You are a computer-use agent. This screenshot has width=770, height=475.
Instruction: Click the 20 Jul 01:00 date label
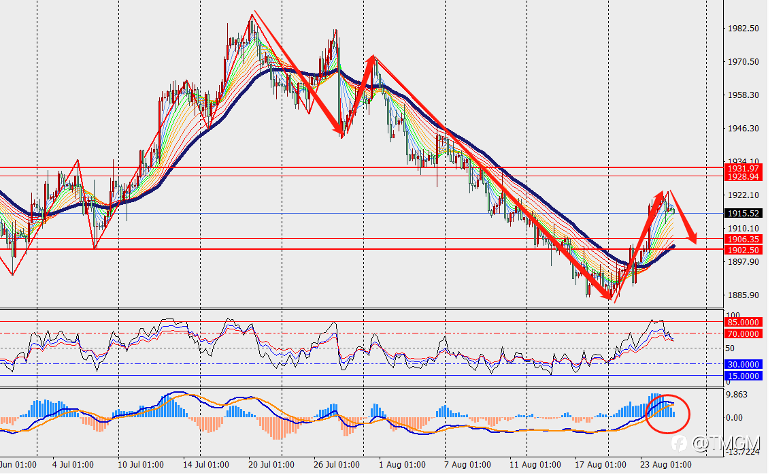(272, 465)
